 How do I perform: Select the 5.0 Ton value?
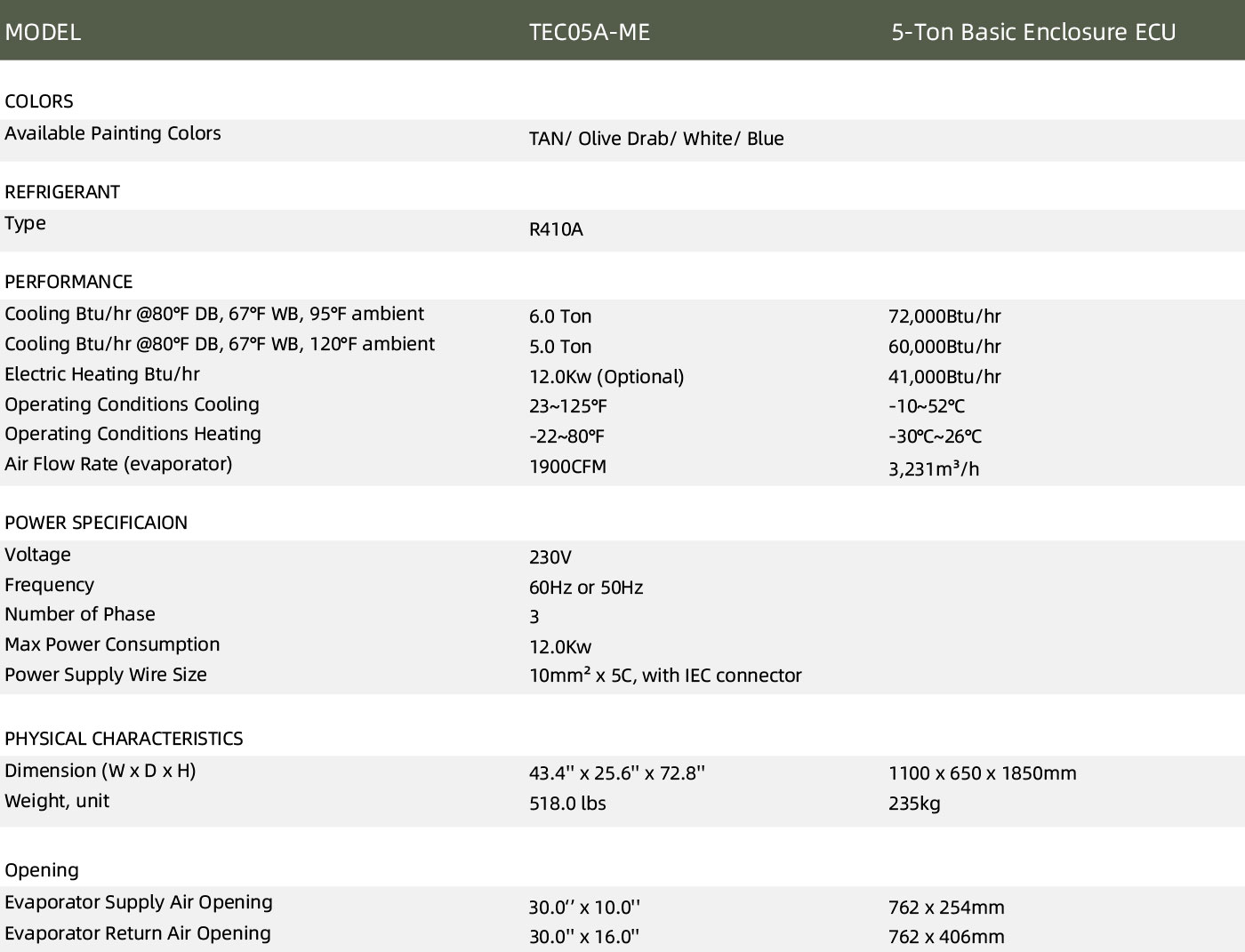(560, 347)
